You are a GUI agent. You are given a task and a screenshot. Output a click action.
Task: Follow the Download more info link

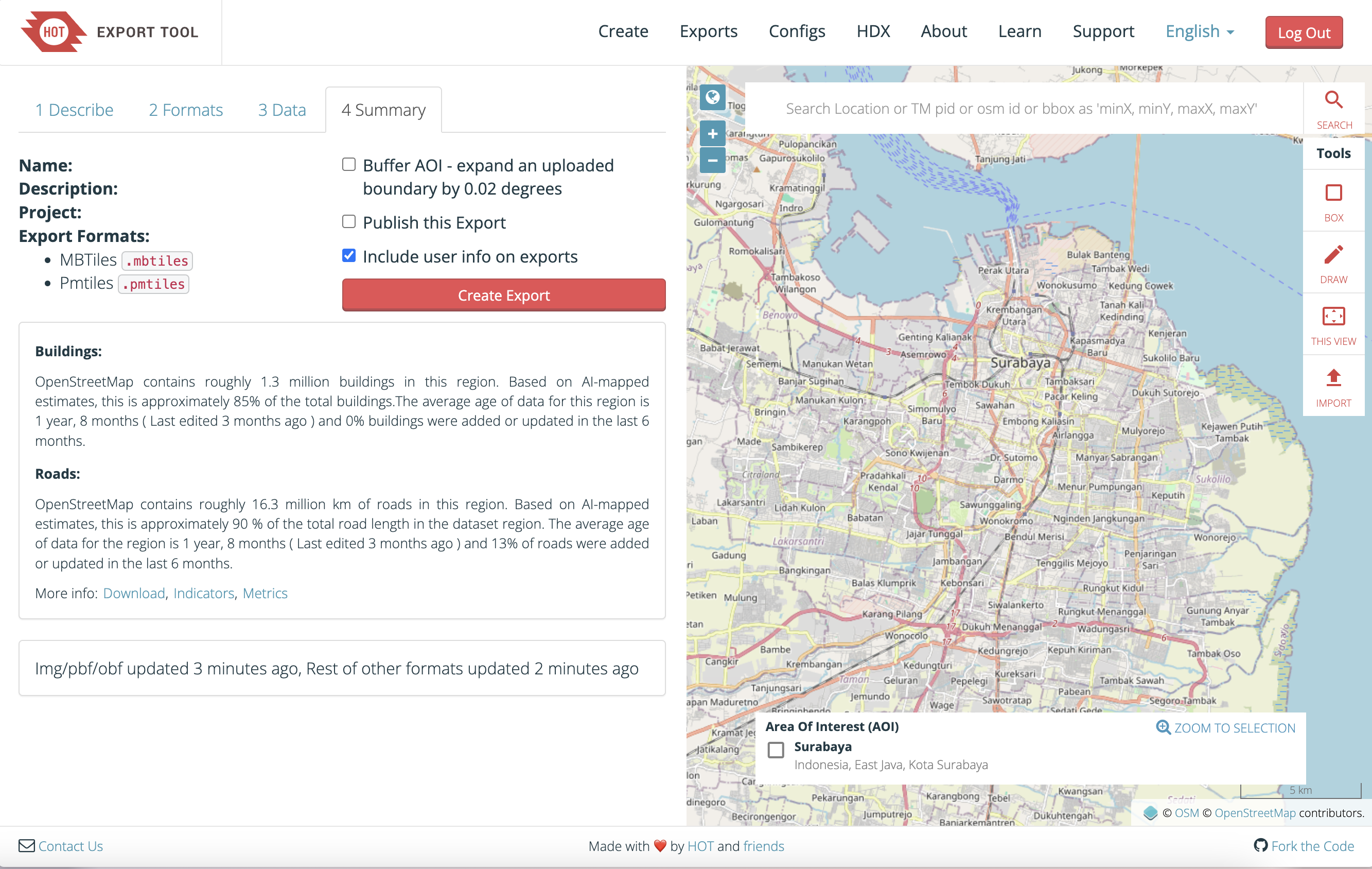pos(134,593)
